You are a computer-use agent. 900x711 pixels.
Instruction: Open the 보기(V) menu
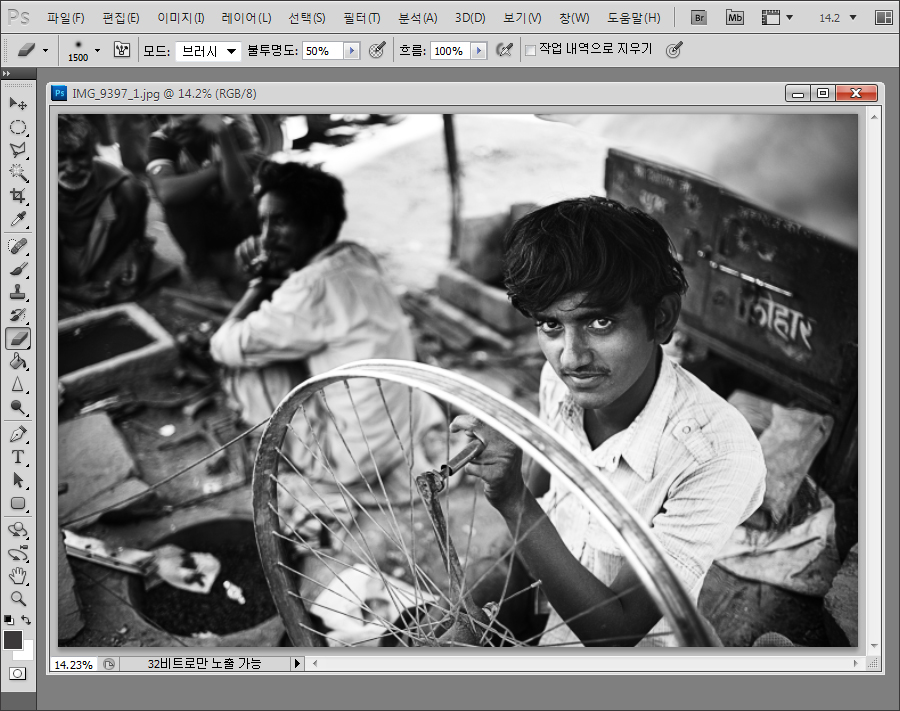(522, 18)
